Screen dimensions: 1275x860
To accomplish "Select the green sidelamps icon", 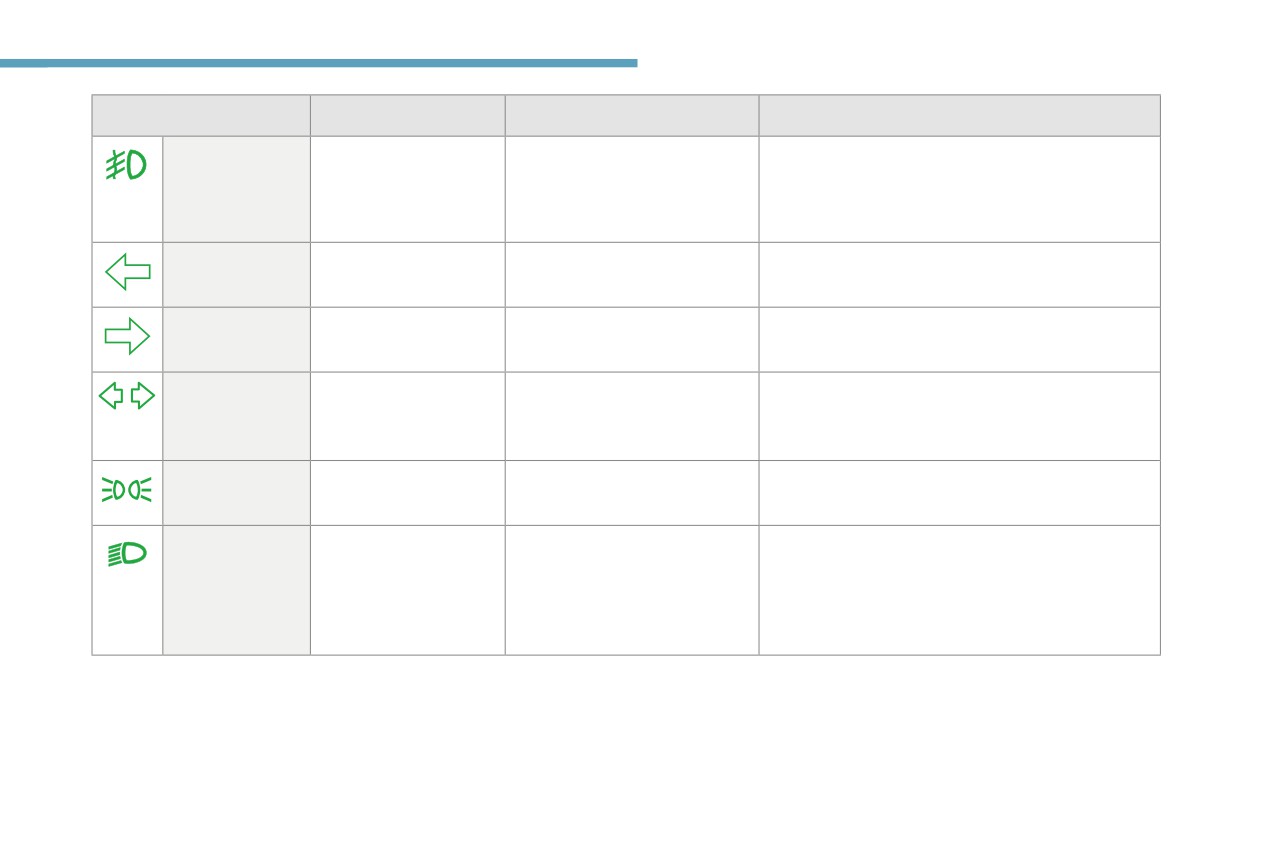I will click(127, 489).
